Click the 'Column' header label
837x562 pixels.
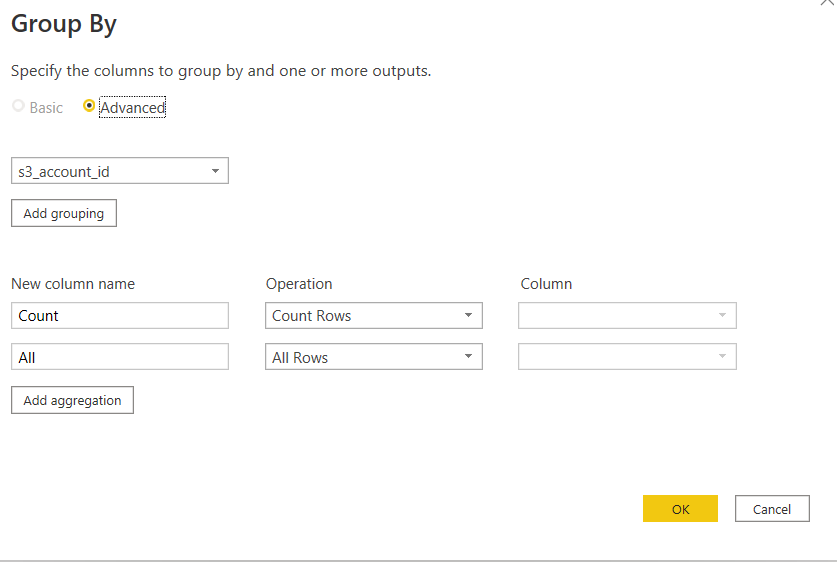click(x=546, y=284)
